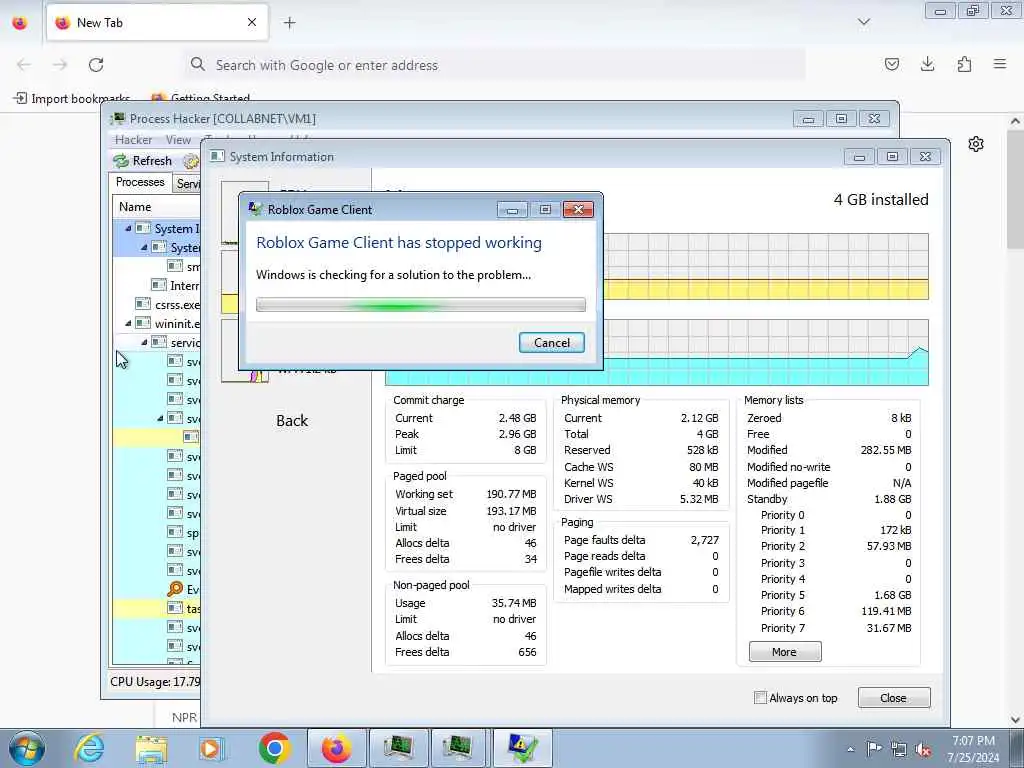Switch to the Processes tab
This screenshot has height=768, width=1024.
[x=140, y=182]
